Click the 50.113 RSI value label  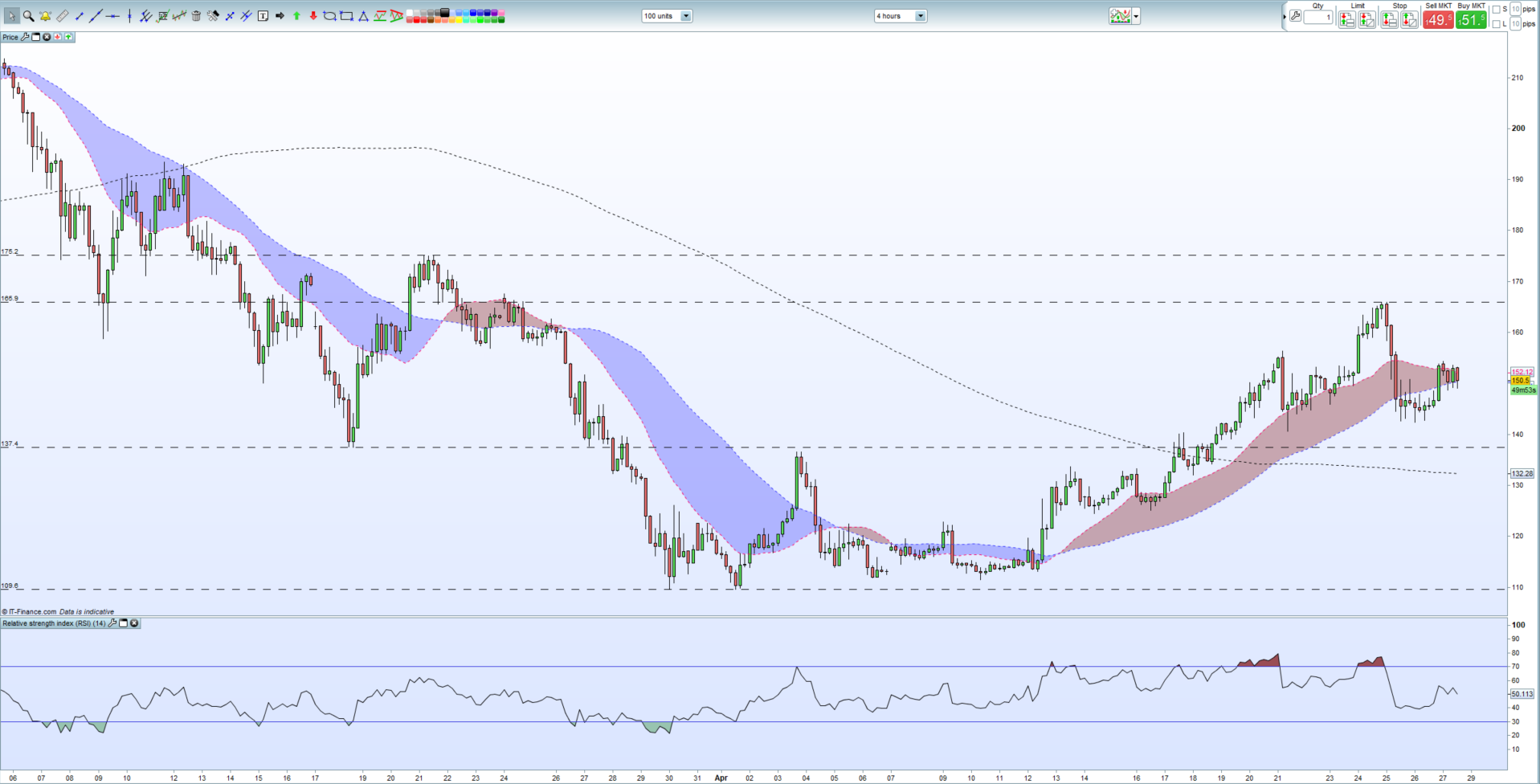(1522, 694)
